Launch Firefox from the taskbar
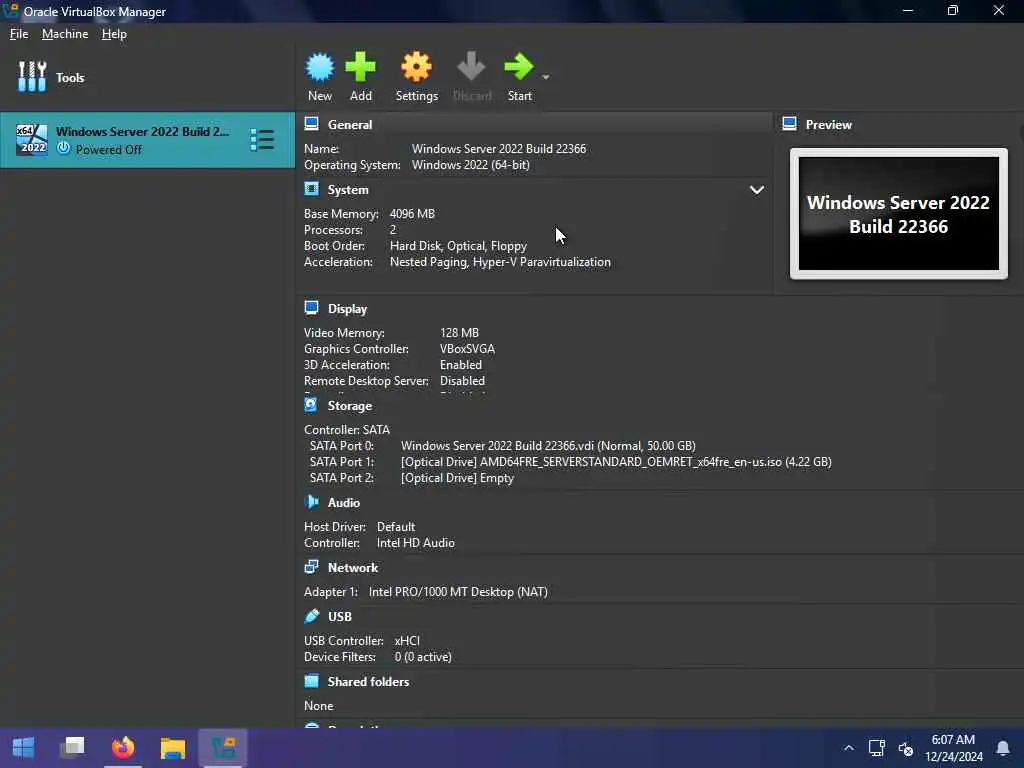This screenshot has height=768, width=1024. pyautogui.click(x=123, y=748)
